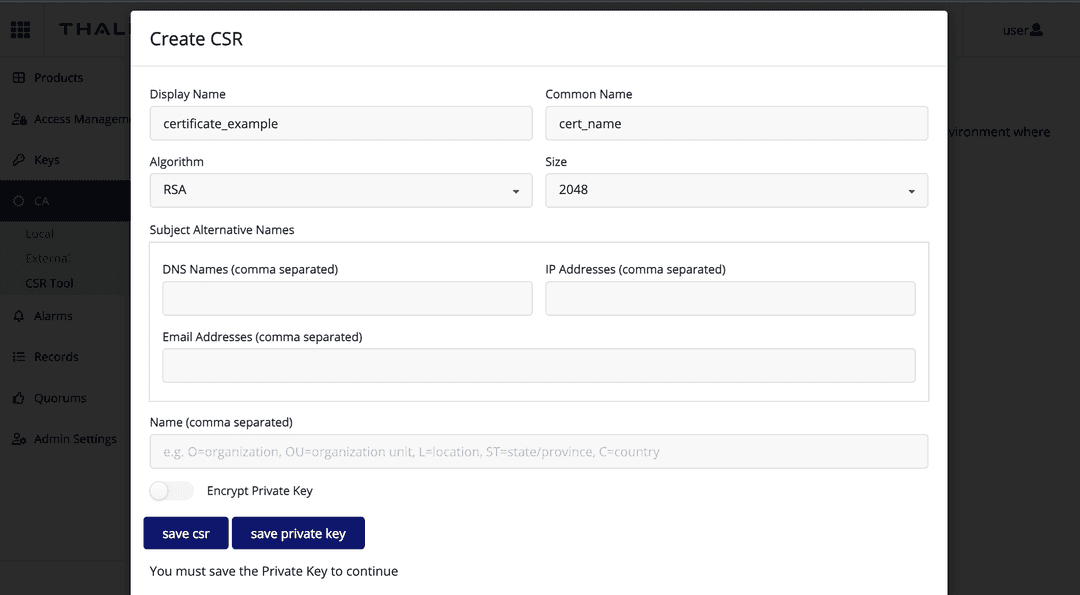Click the user account icon

click(x=1036, y=30)
